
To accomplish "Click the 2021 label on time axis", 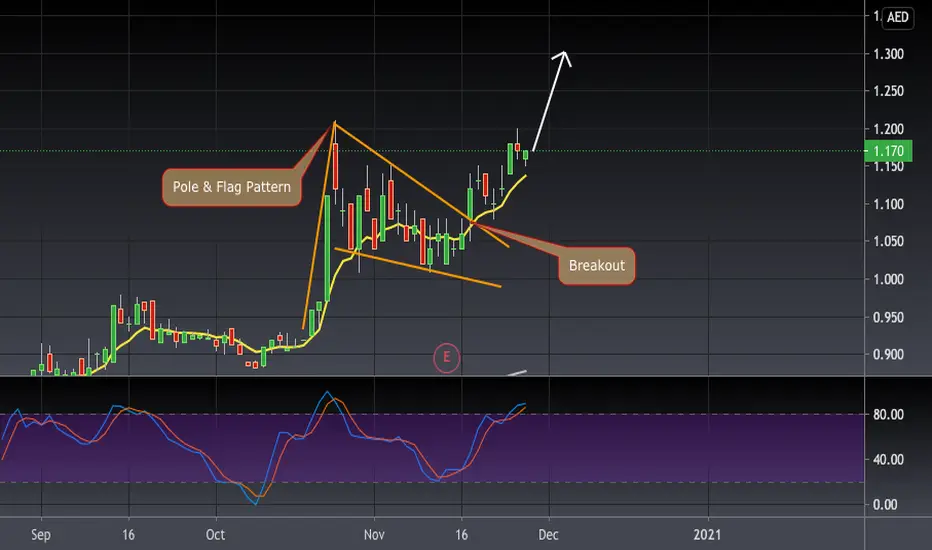I will pos(707,535).
